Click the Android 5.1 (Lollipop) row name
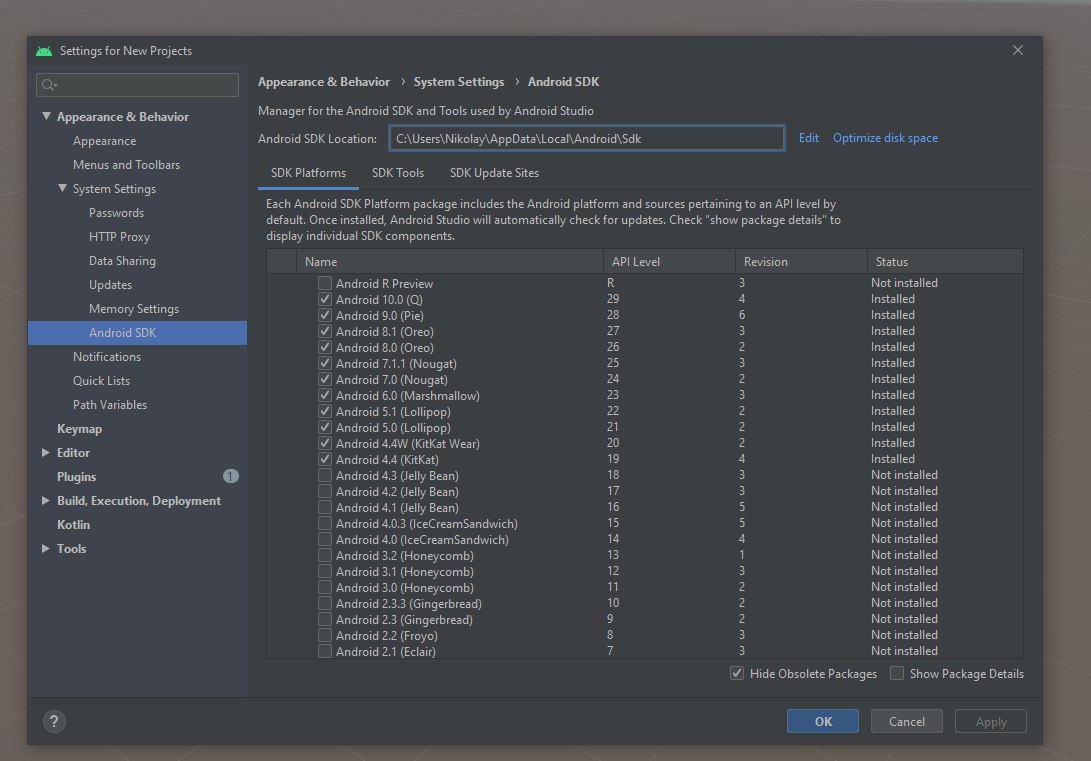 tap(393, 411)
